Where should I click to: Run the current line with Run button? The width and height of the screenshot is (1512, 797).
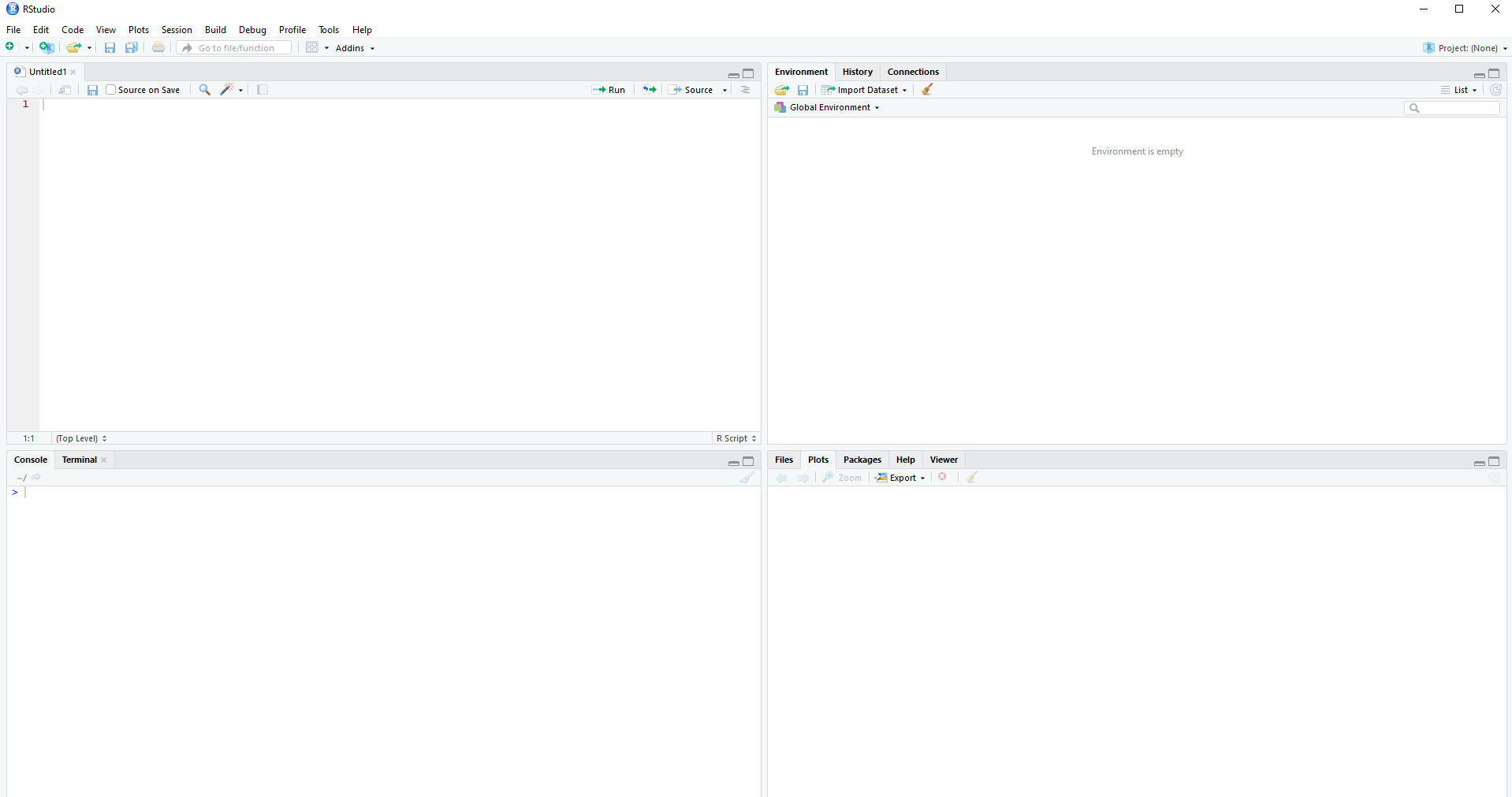pyautogui.click(x=609, y=90)
